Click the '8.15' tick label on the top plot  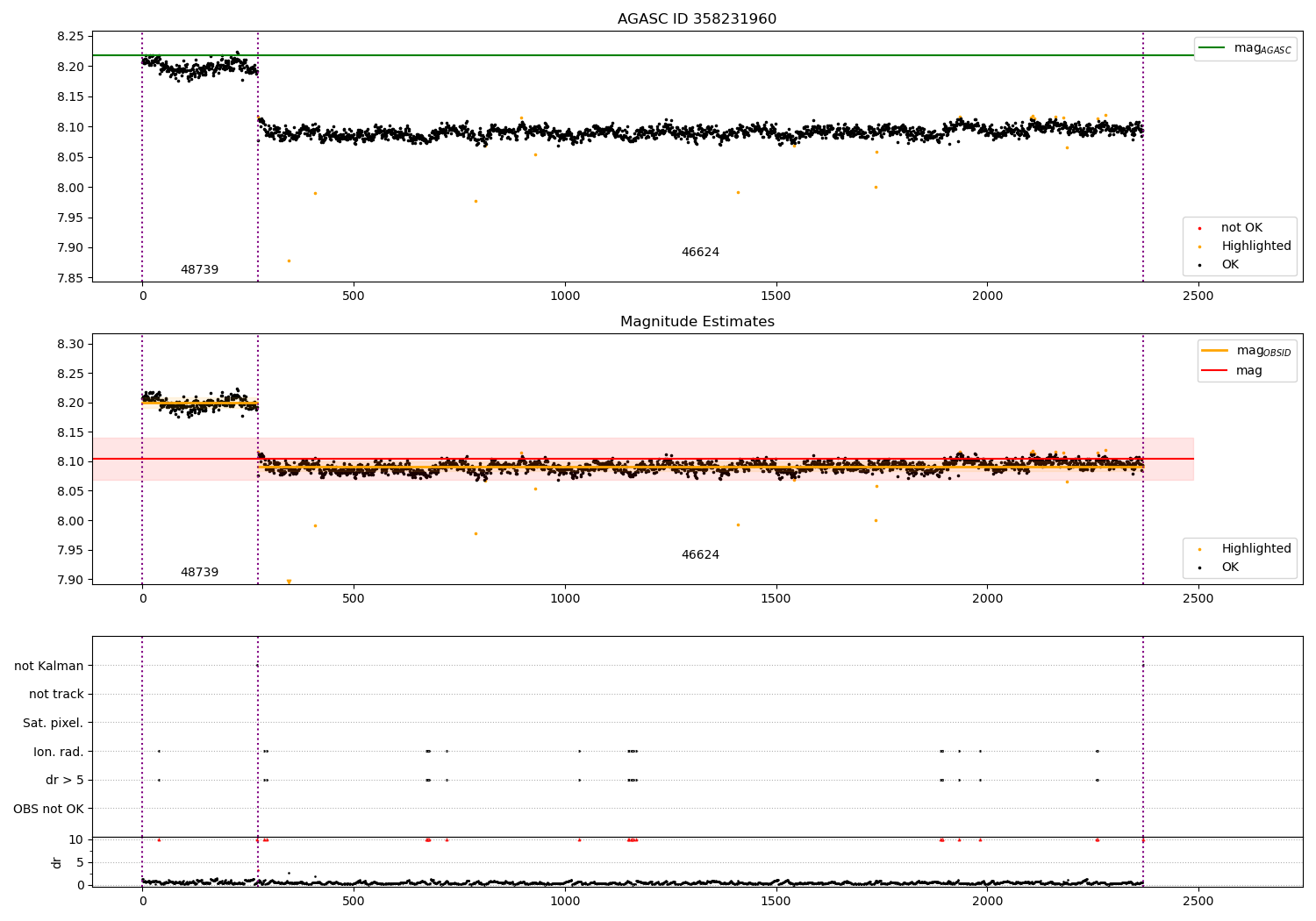[70, 97]
